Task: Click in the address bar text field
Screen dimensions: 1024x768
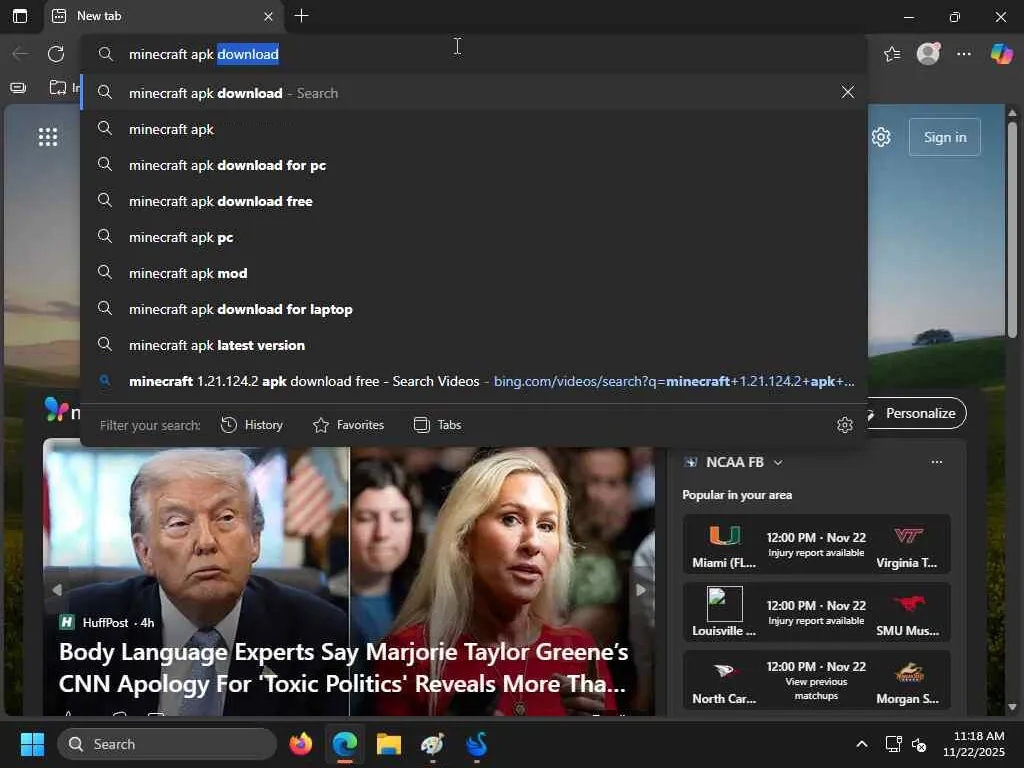Action: (474, 54)
